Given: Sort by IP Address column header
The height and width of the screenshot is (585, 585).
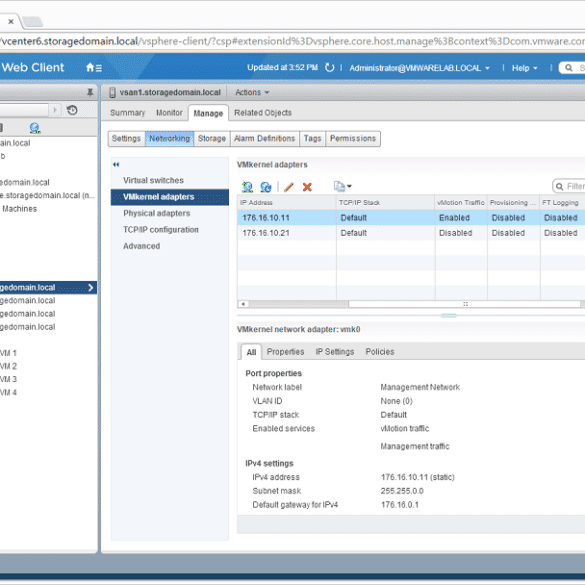Looking at the screenshot, I should pos(287,203).
